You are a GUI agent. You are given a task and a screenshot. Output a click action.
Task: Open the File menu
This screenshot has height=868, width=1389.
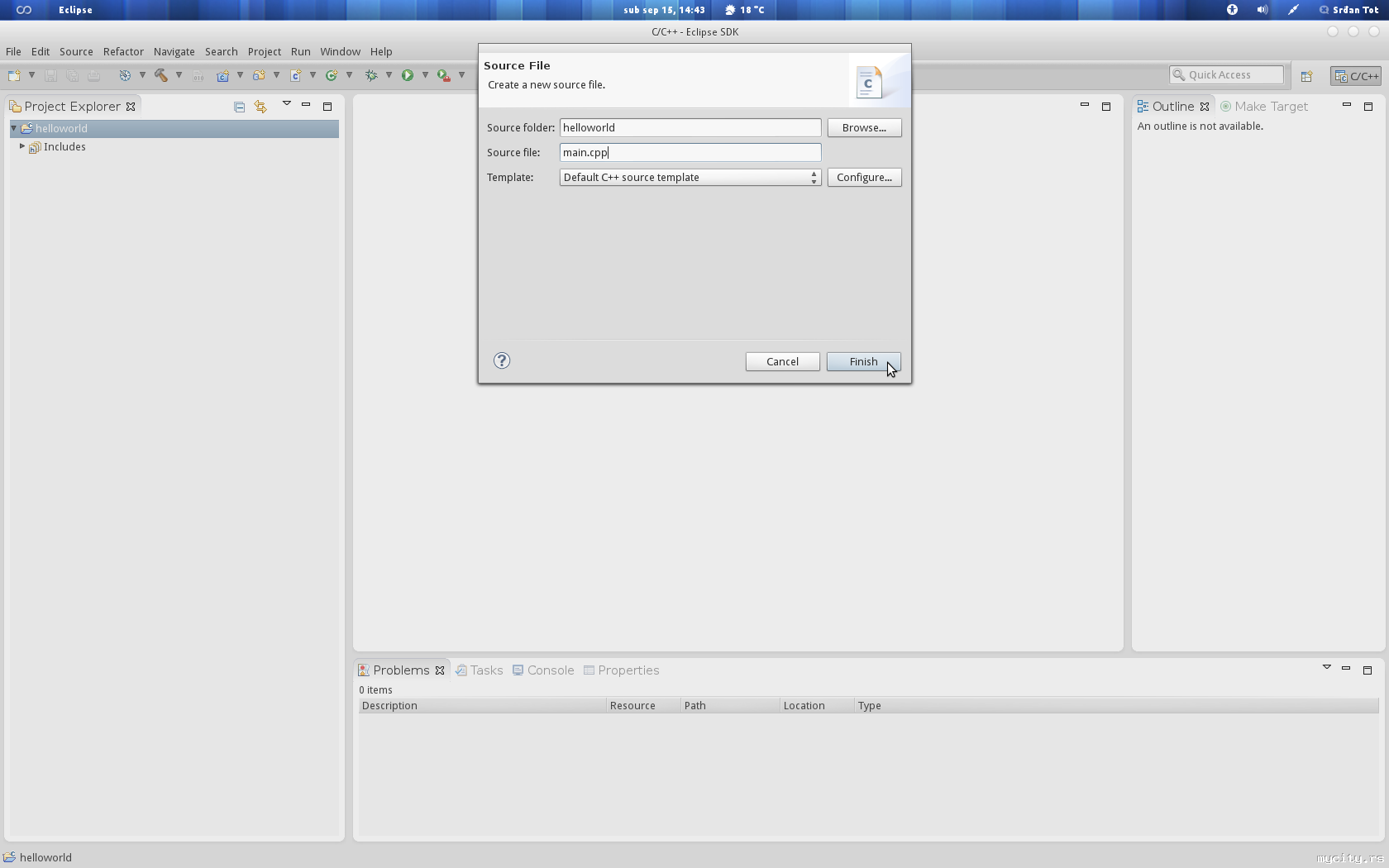click(13, 51)
